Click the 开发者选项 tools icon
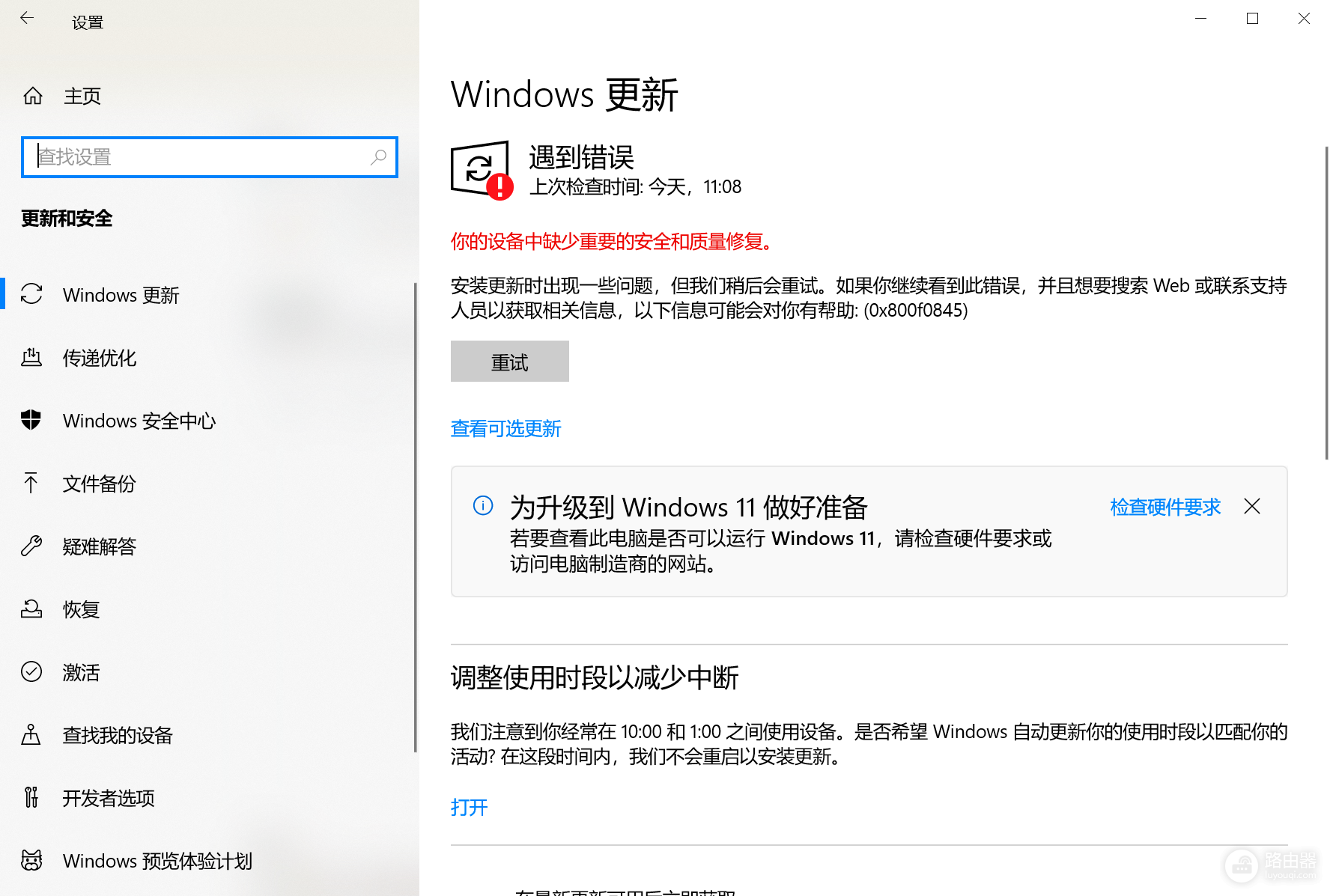Image resolution: width=1330 pixels, height=896 pixels. tap(31, 797)
